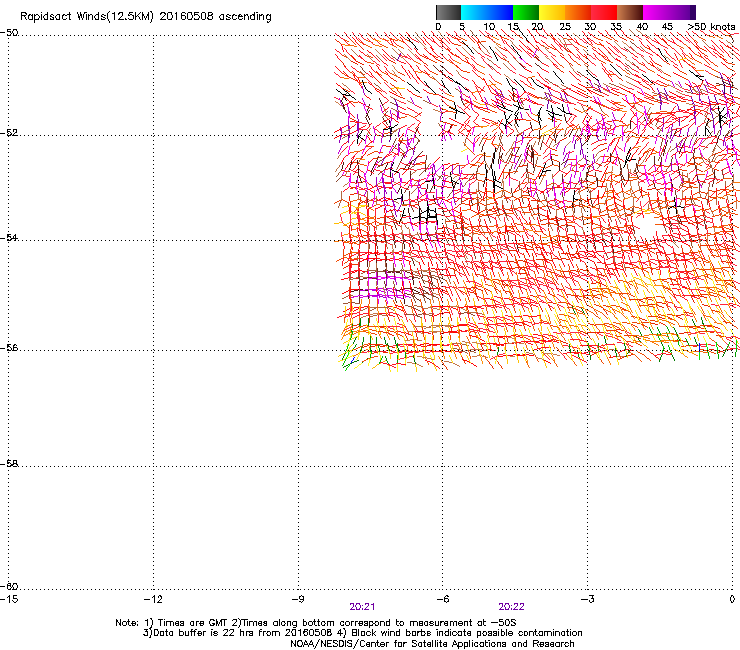The height and width of the screenshot is (650, 740).
Task: Click the -56 latitude axis label
Action: [x=9, y=347]
